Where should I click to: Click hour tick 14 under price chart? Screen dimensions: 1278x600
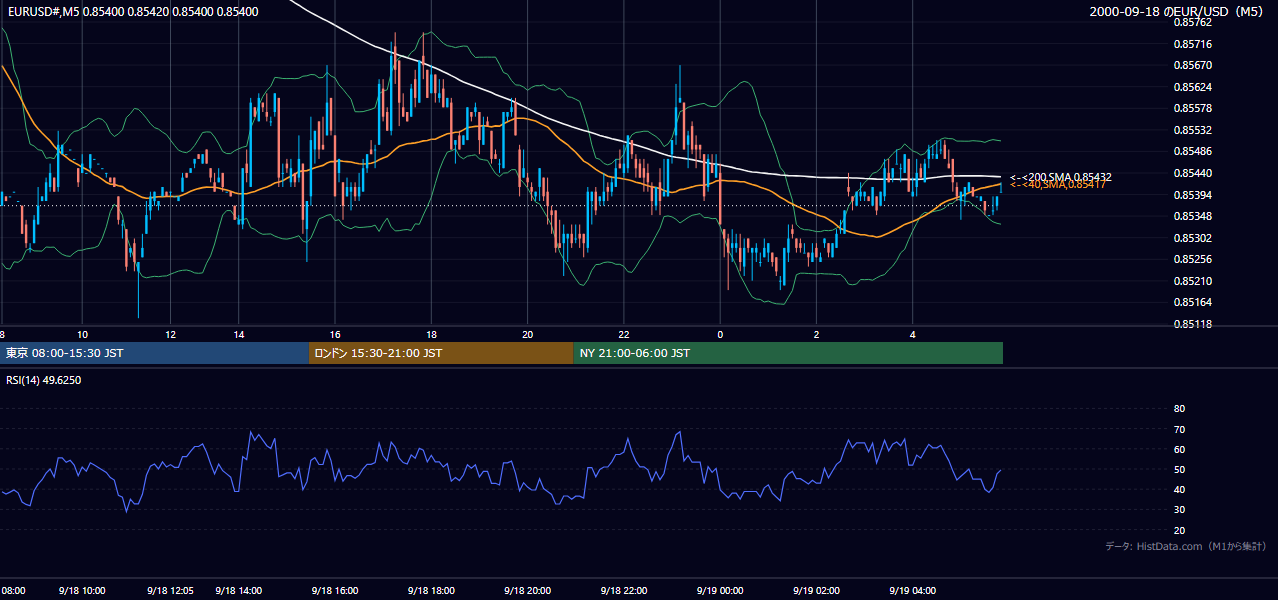coord(239,334)
